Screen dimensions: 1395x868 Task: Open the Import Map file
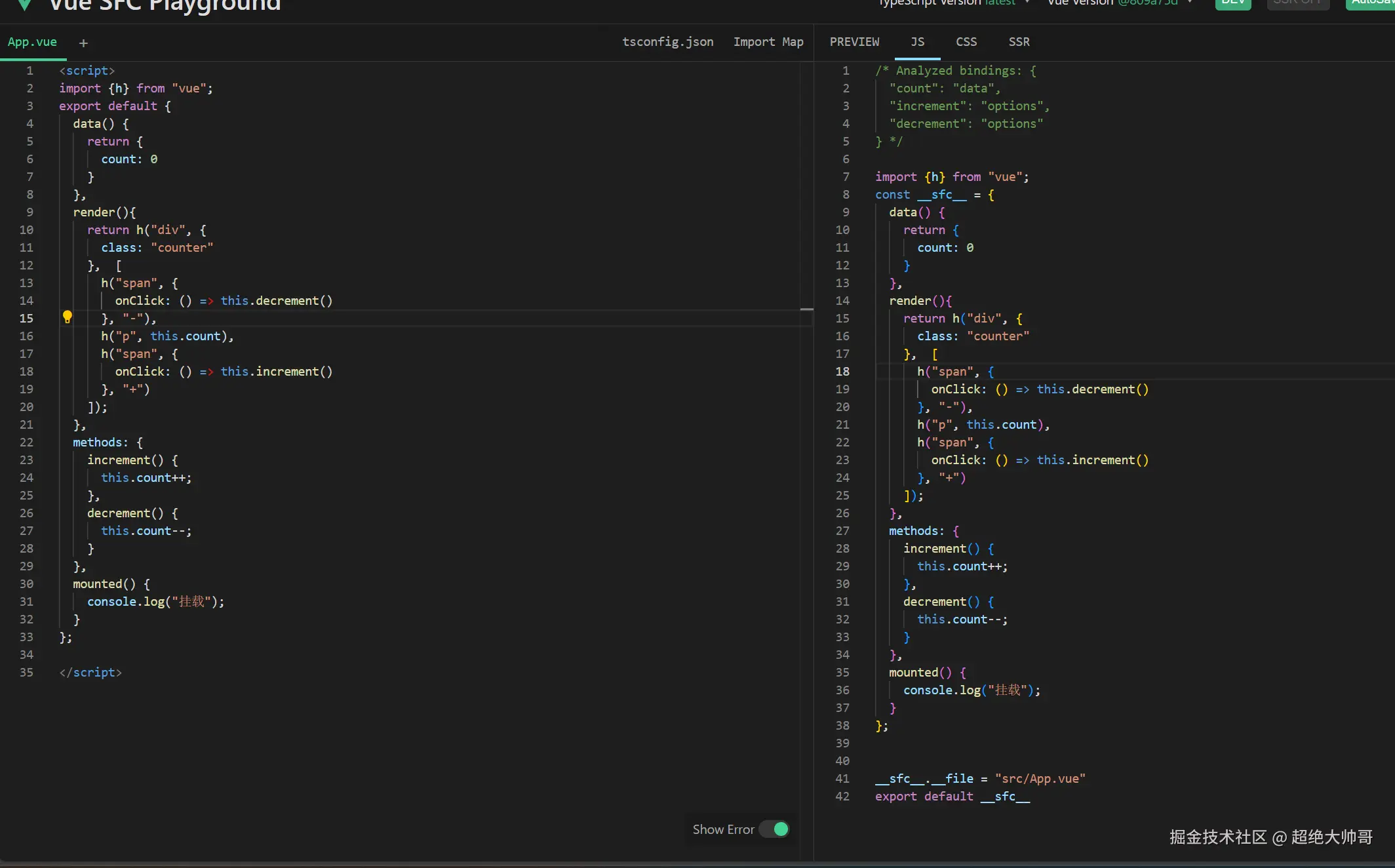point(768,42)
